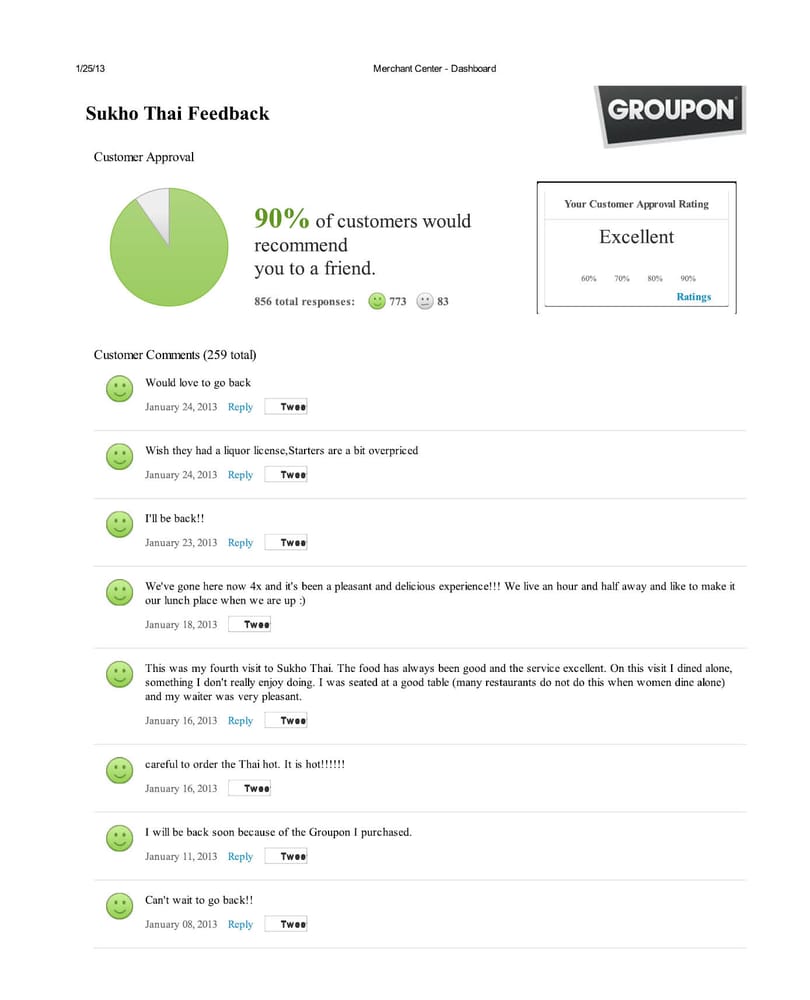Open the Ratings link in approval box
This screenshot has width=810, height=1000.
click(x=693, y=297)
